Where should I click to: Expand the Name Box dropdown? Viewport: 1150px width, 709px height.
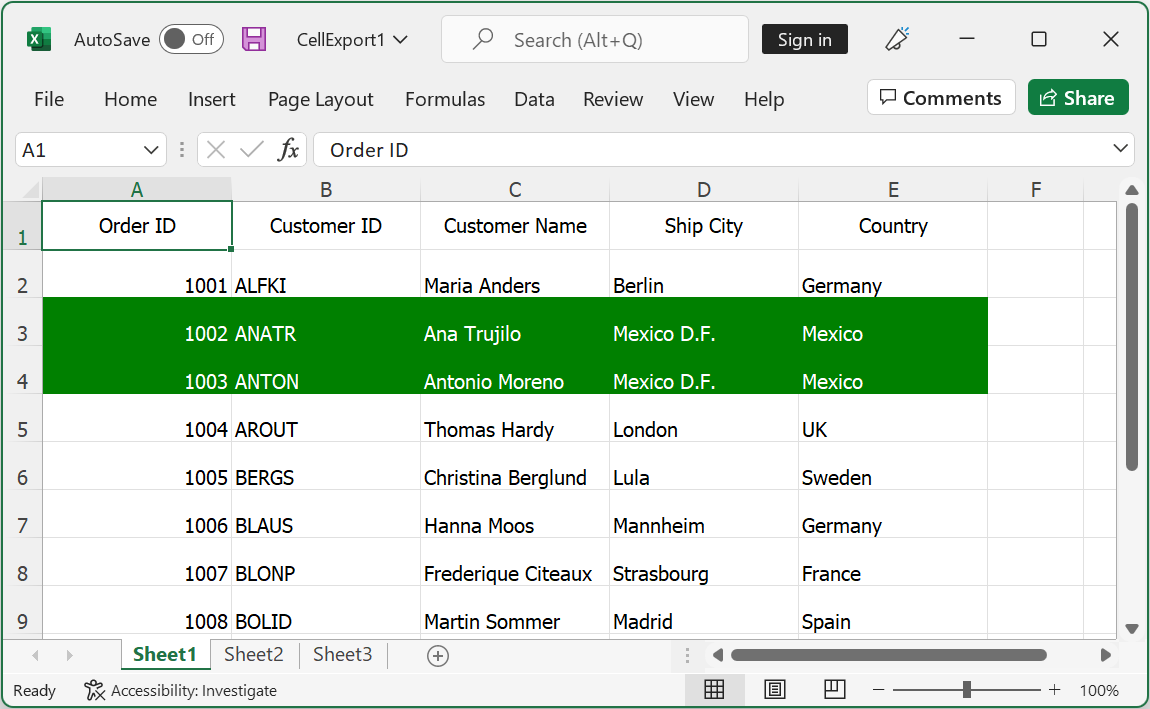(x=151, y=150)
